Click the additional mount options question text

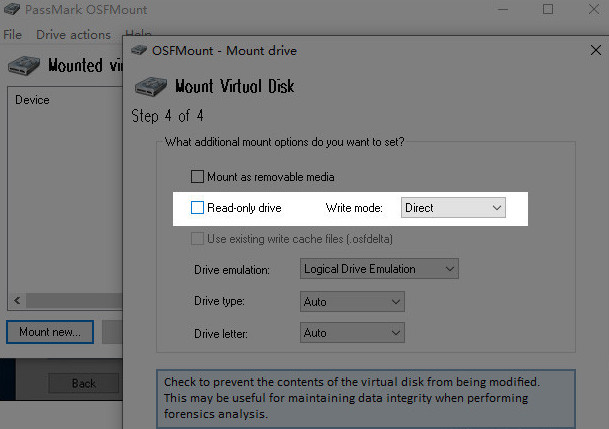click(x=284, y=142)
